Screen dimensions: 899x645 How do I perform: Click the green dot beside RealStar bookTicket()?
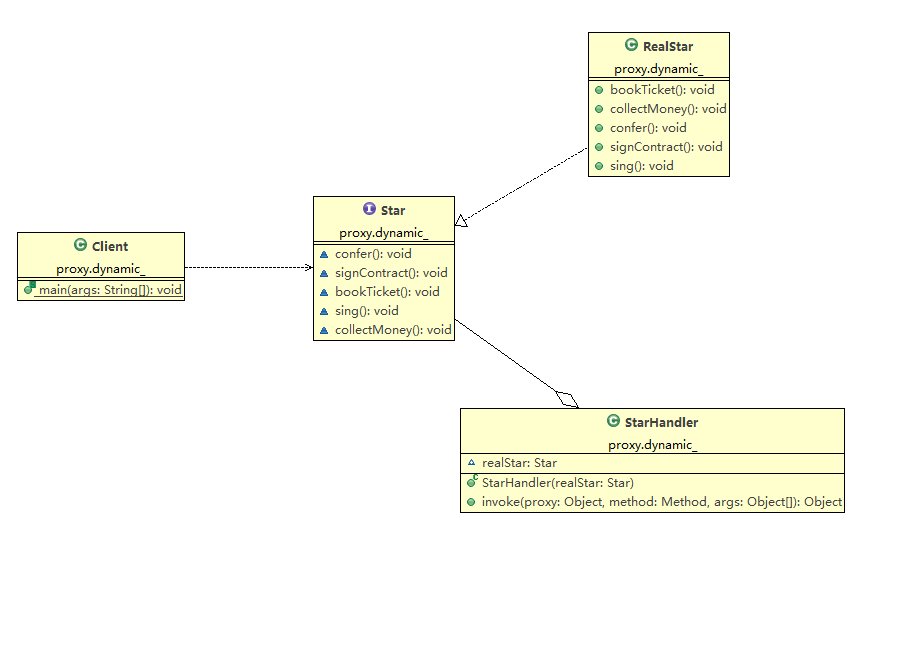599,90
